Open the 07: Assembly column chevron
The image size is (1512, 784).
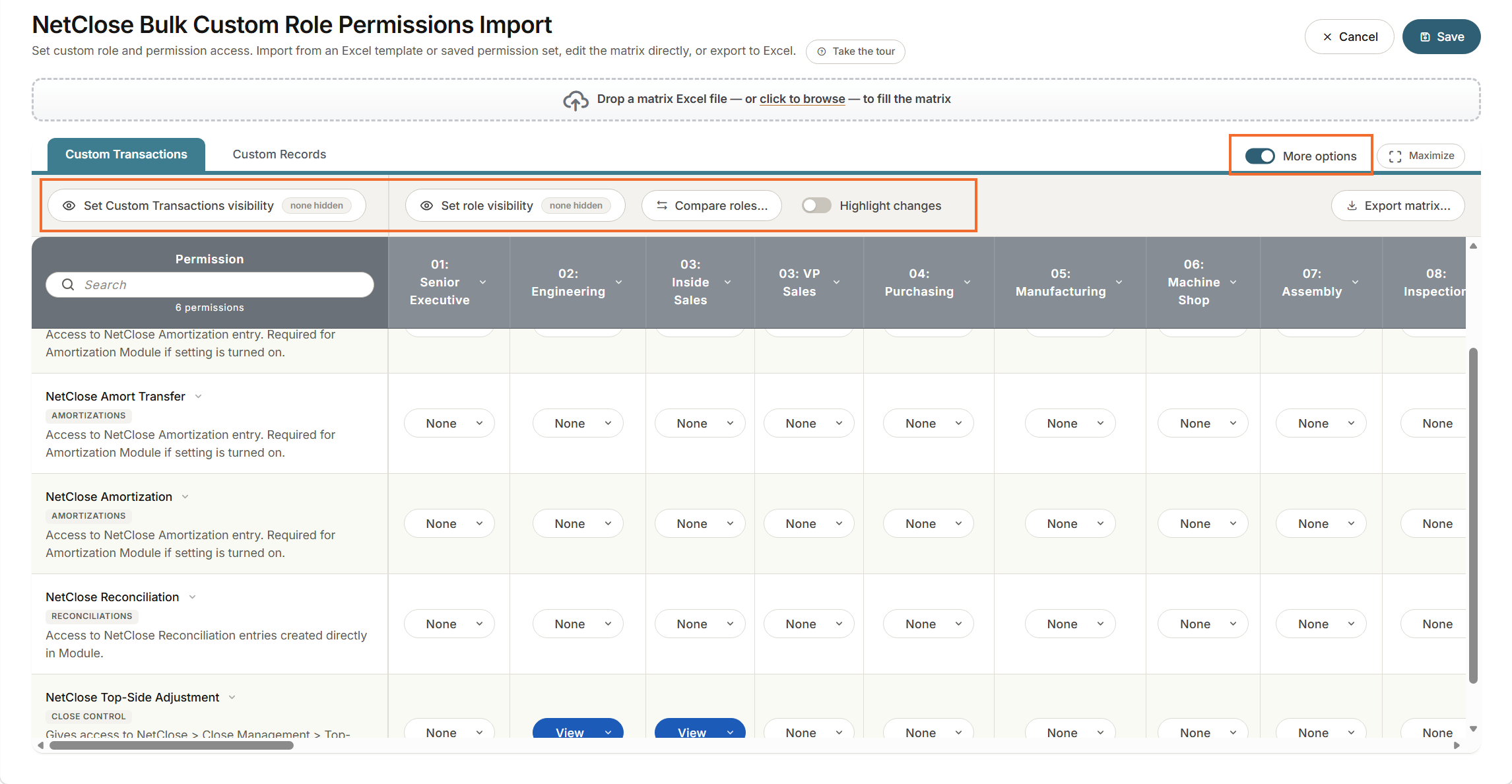(x=1356, y=282)
